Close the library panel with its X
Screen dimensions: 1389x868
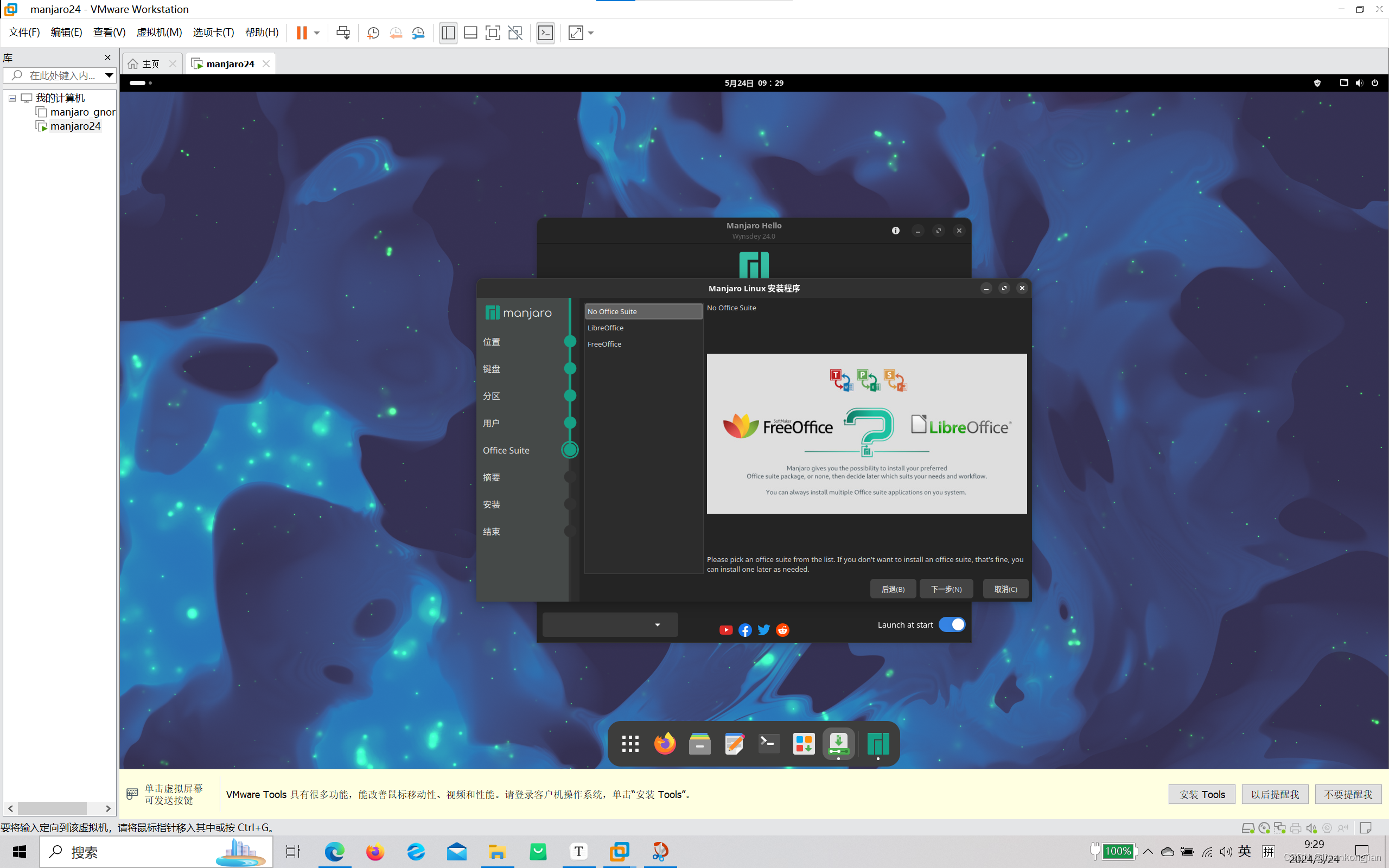[107, 58]
